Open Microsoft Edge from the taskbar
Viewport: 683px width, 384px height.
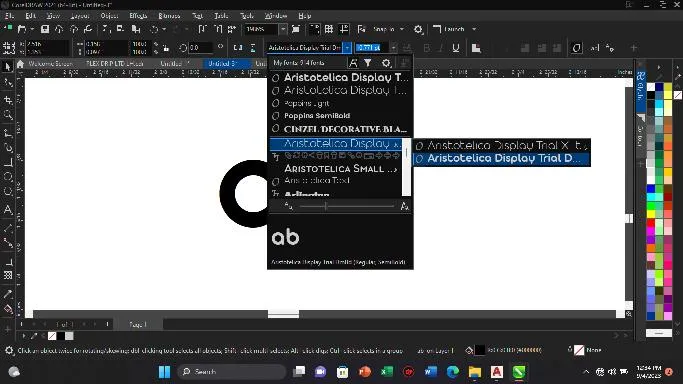pos(453,372)
